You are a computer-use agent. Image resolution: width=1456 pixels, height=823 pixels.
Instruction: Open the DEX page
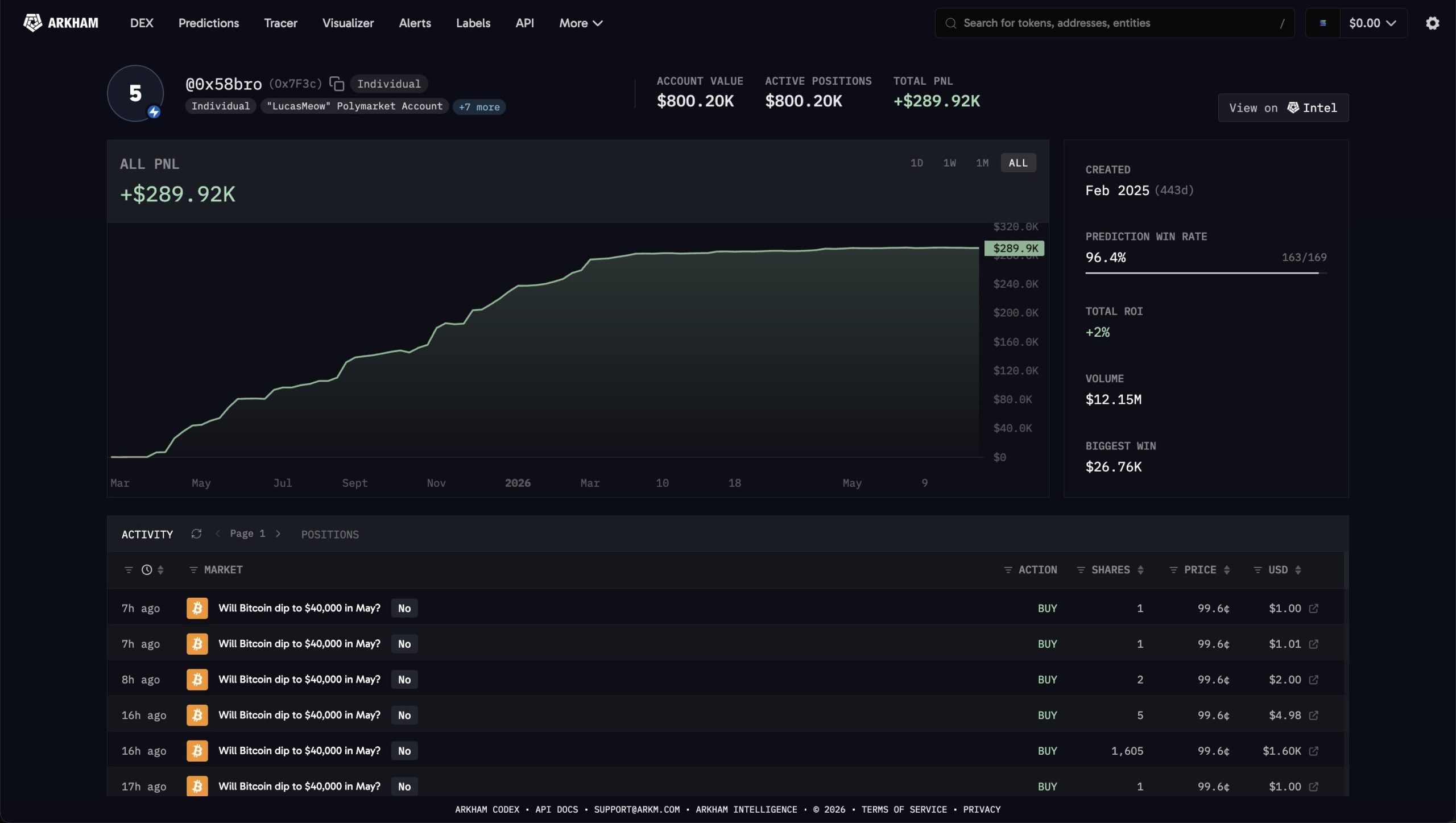click(x=142, y=23)
